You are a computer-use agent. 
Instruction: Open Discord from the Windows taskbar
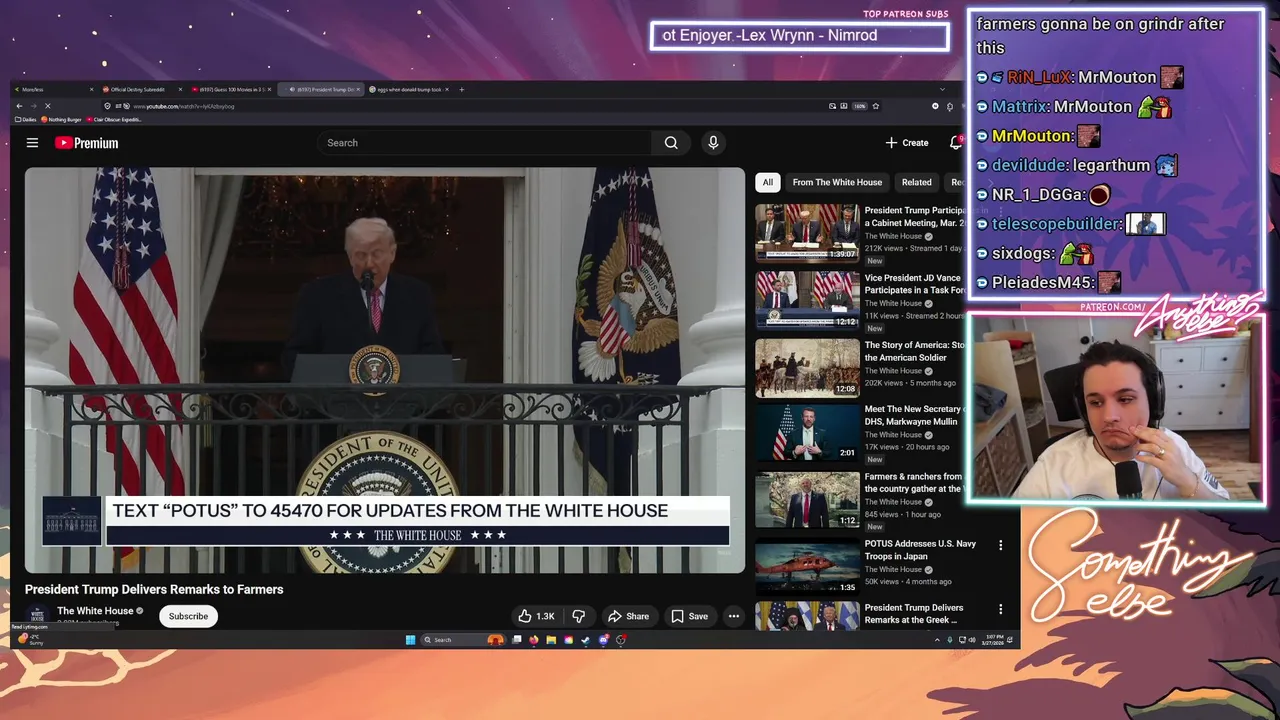(x=603, y=640)
